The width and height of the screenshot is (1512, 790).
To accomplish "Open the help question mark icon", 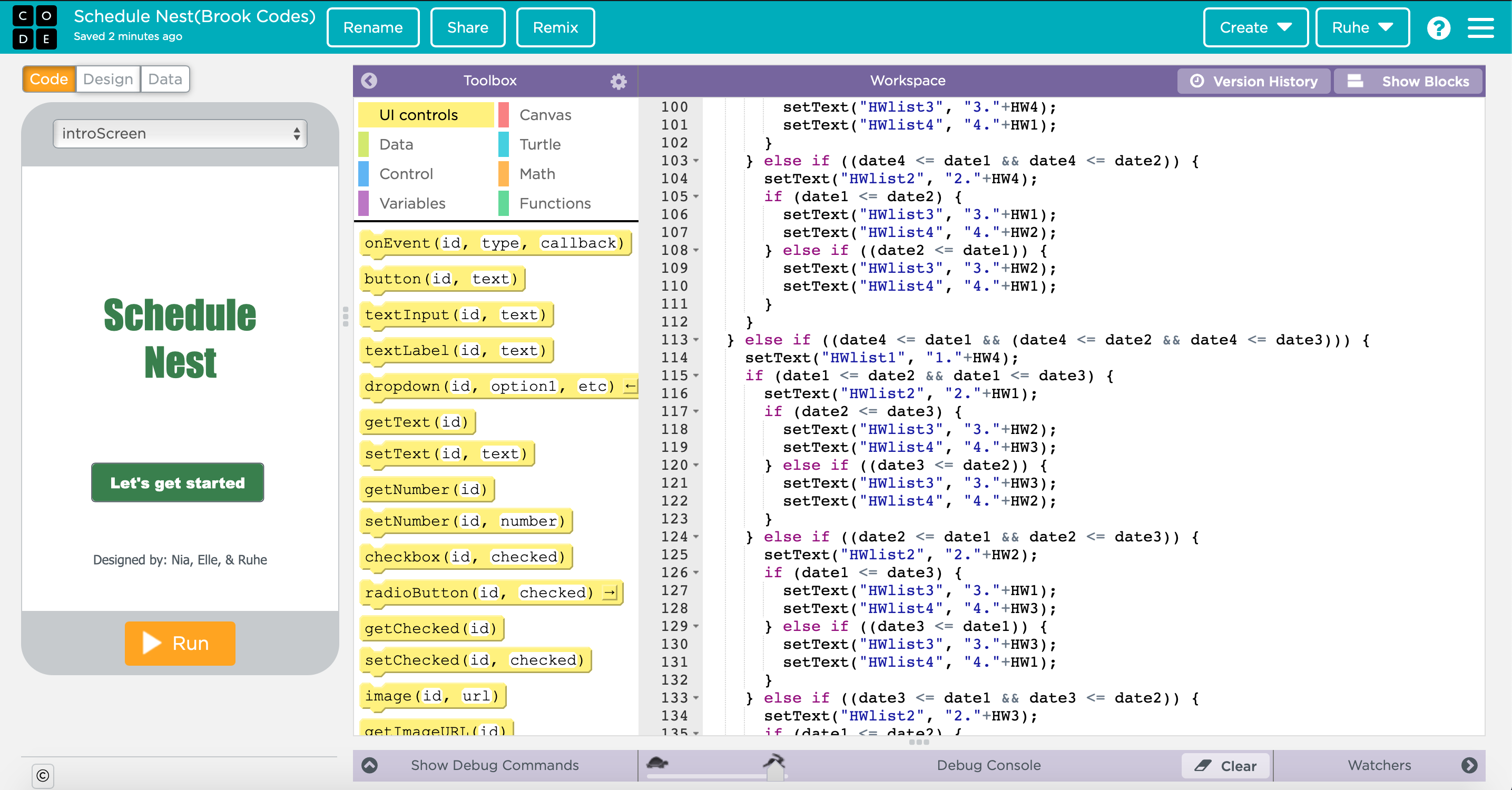I will (1438, 27).
